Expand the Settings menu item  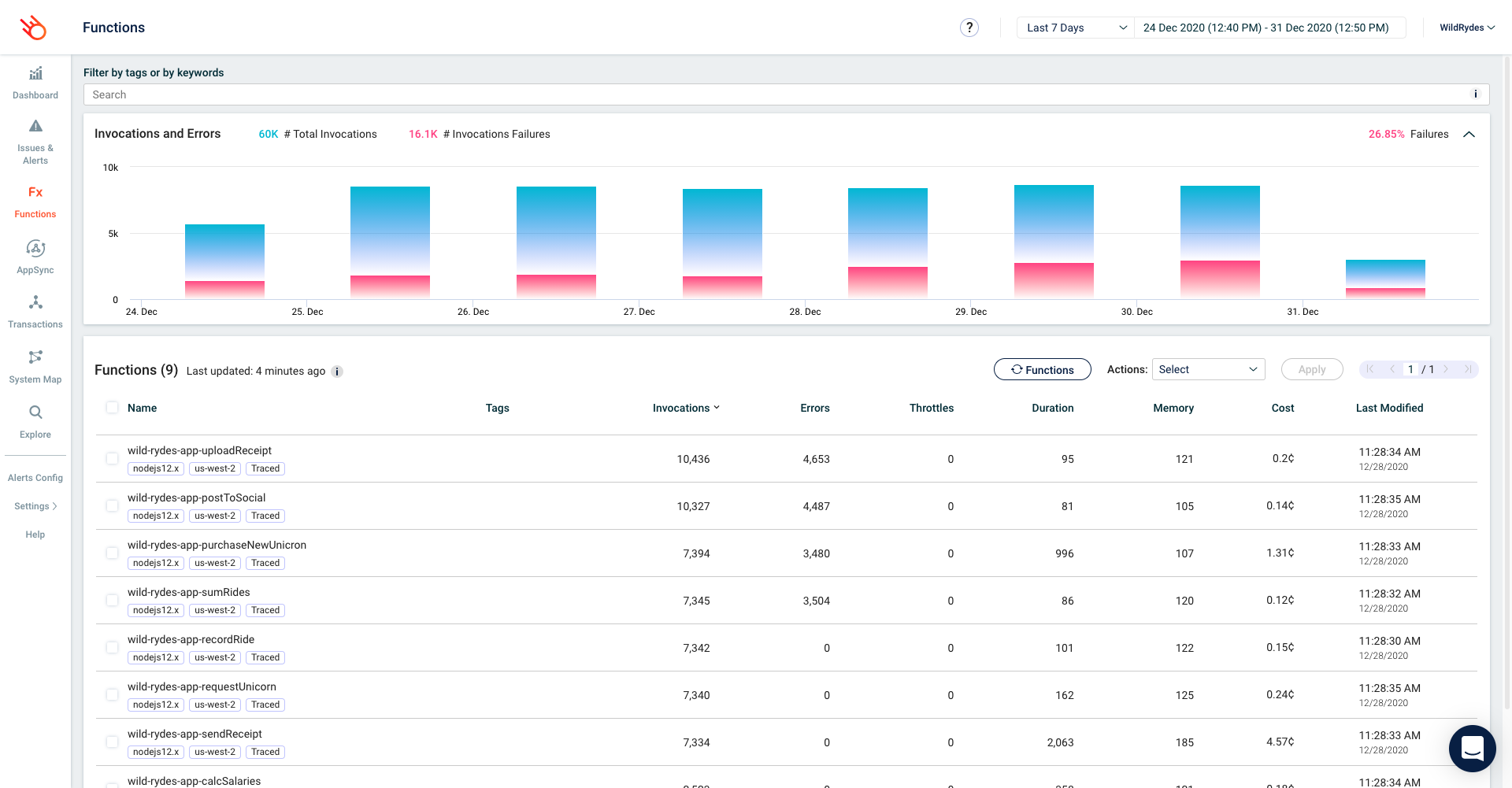point(35,506)
